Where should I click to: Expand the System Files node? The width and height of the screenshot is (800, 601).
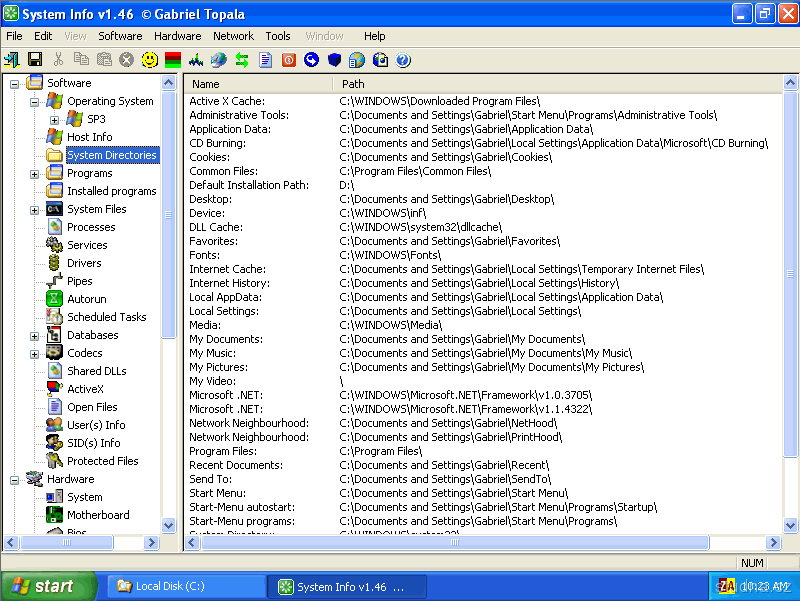point(35,209)
